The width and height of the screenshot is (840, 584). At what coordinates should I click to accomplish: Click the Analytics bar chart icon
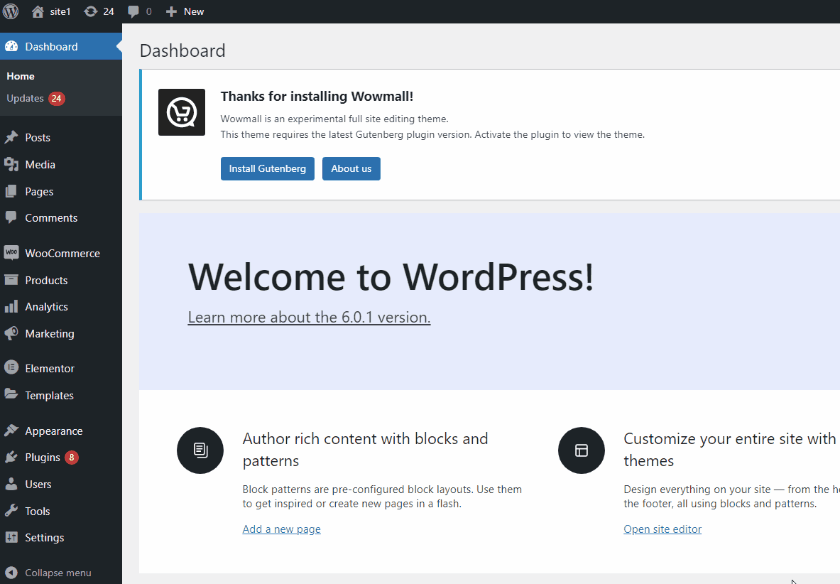click(x=11, y=306)
